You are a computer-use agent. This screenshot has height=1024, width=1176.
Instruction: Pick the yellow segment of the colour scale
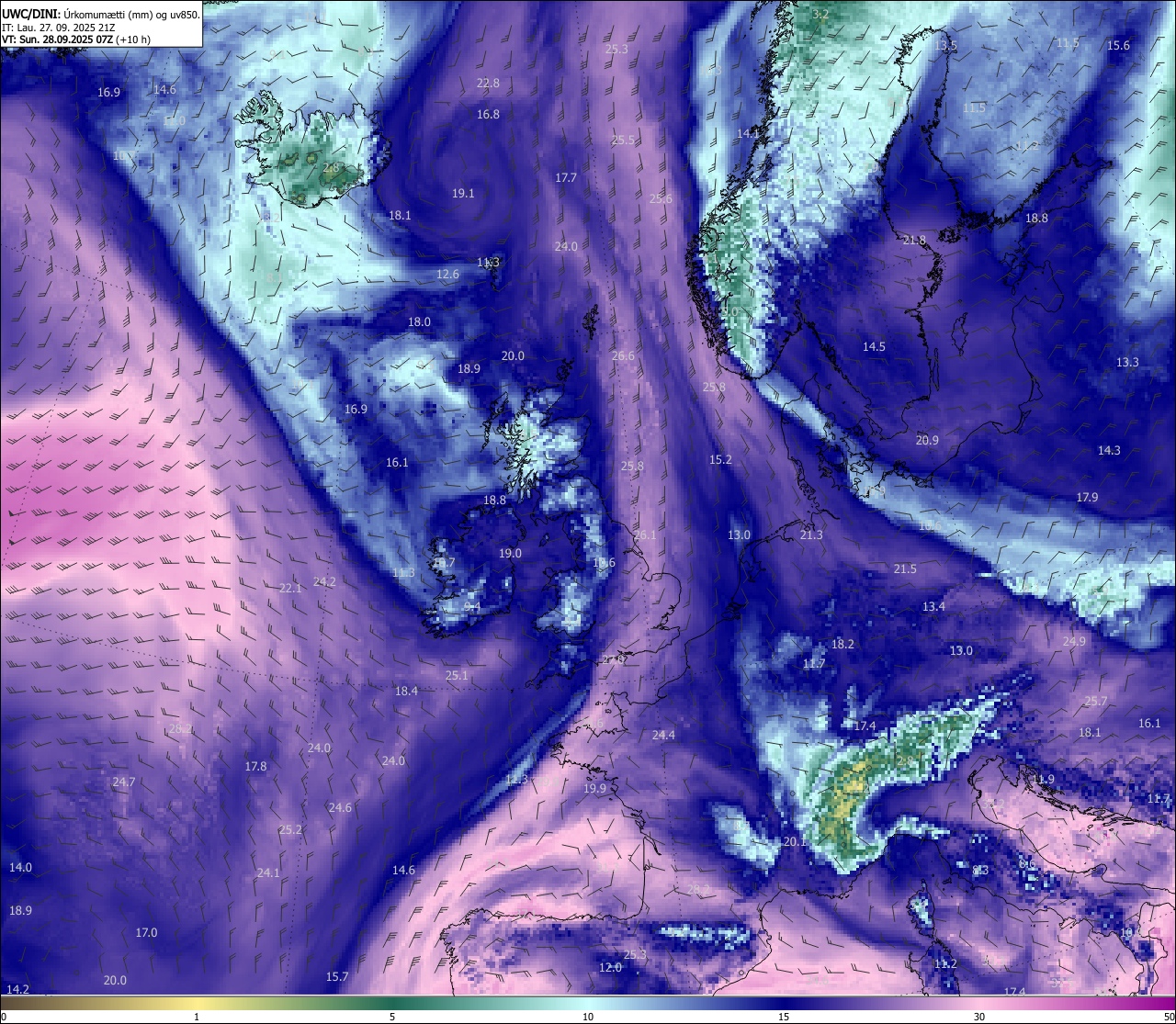[x=197, y=1003]
